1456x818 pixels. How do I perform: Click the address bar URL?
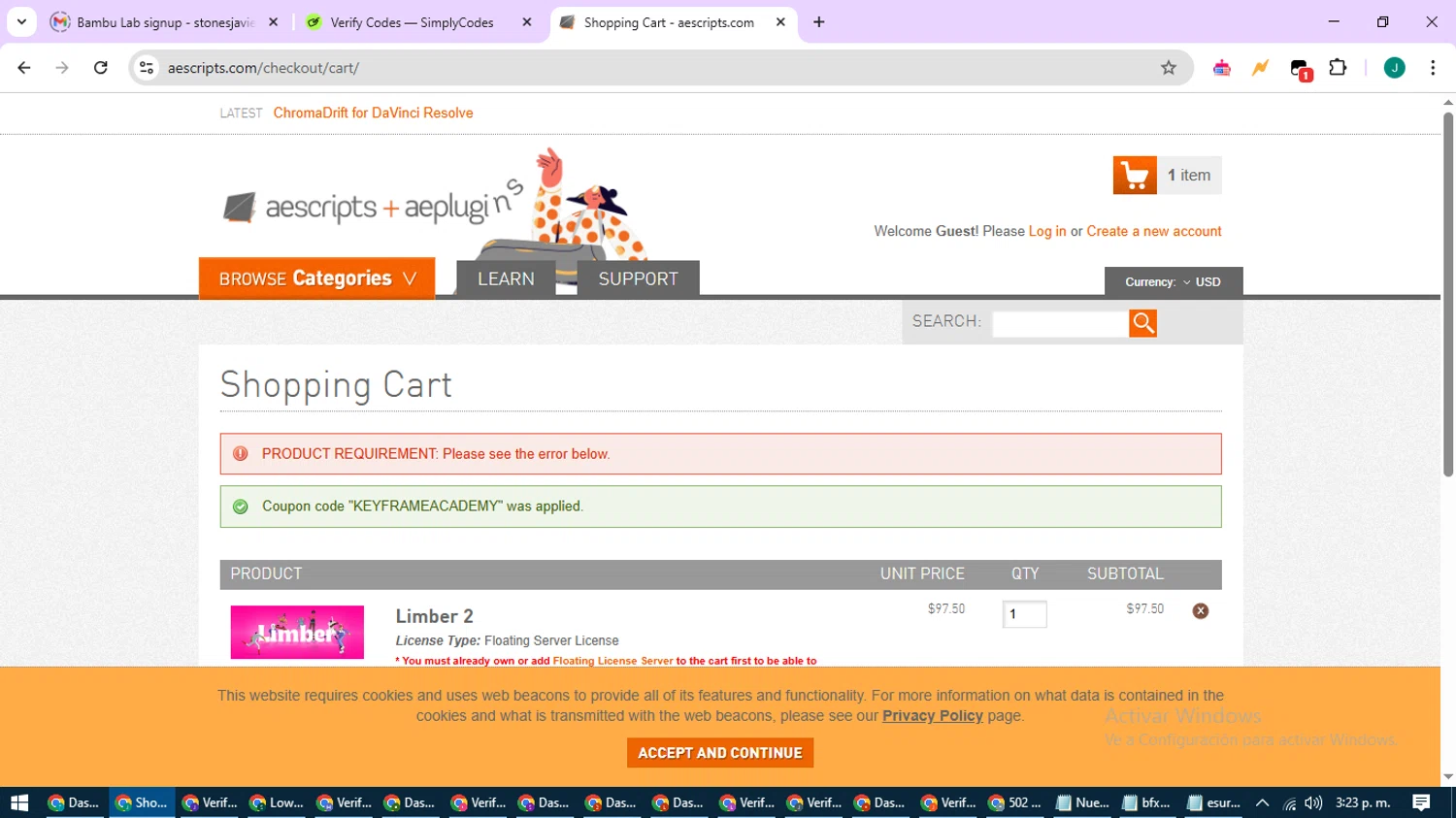[x=263, y=68]
